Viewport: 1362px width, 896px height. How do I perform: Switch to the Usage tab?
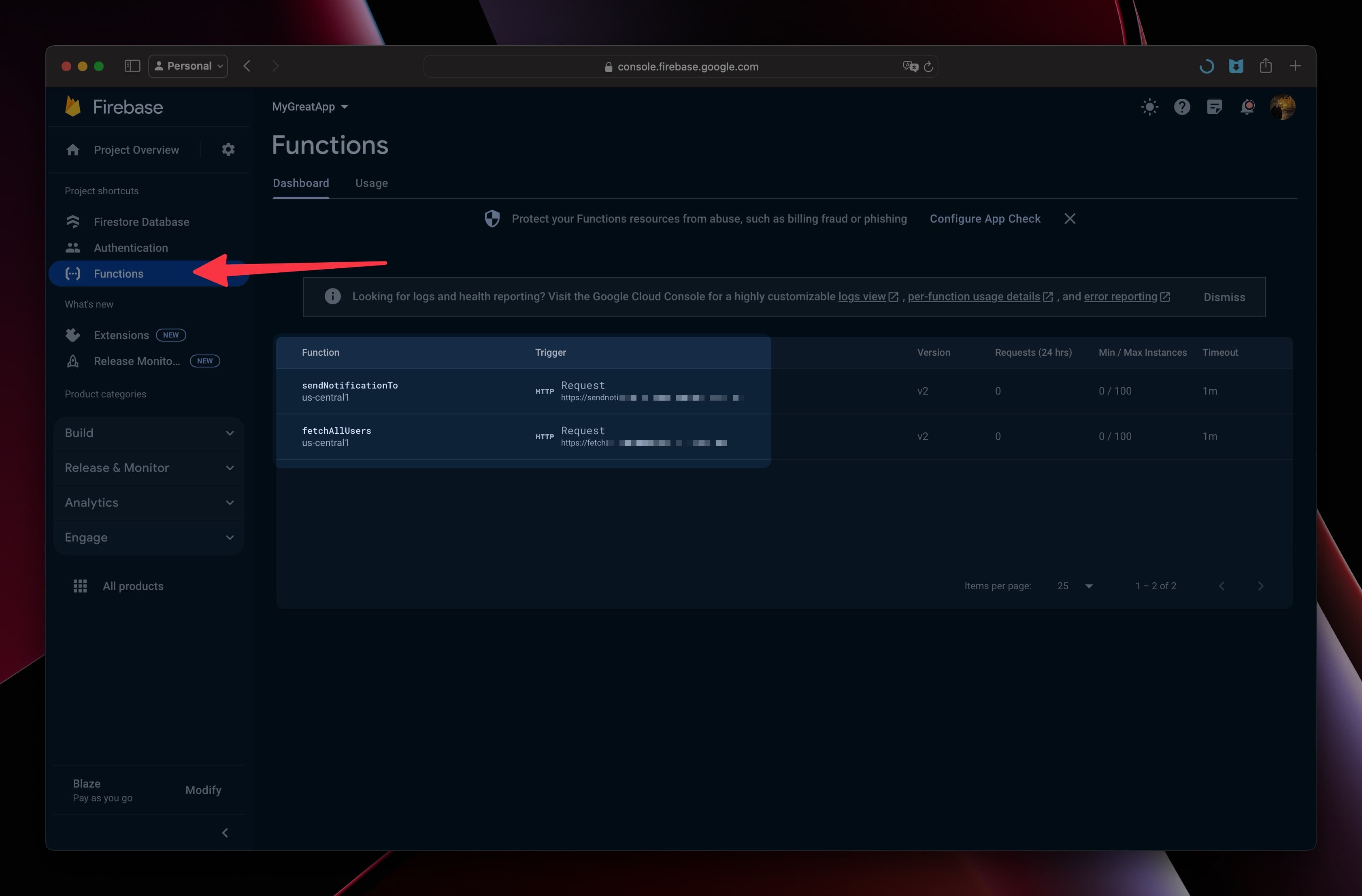click(370, 183)
